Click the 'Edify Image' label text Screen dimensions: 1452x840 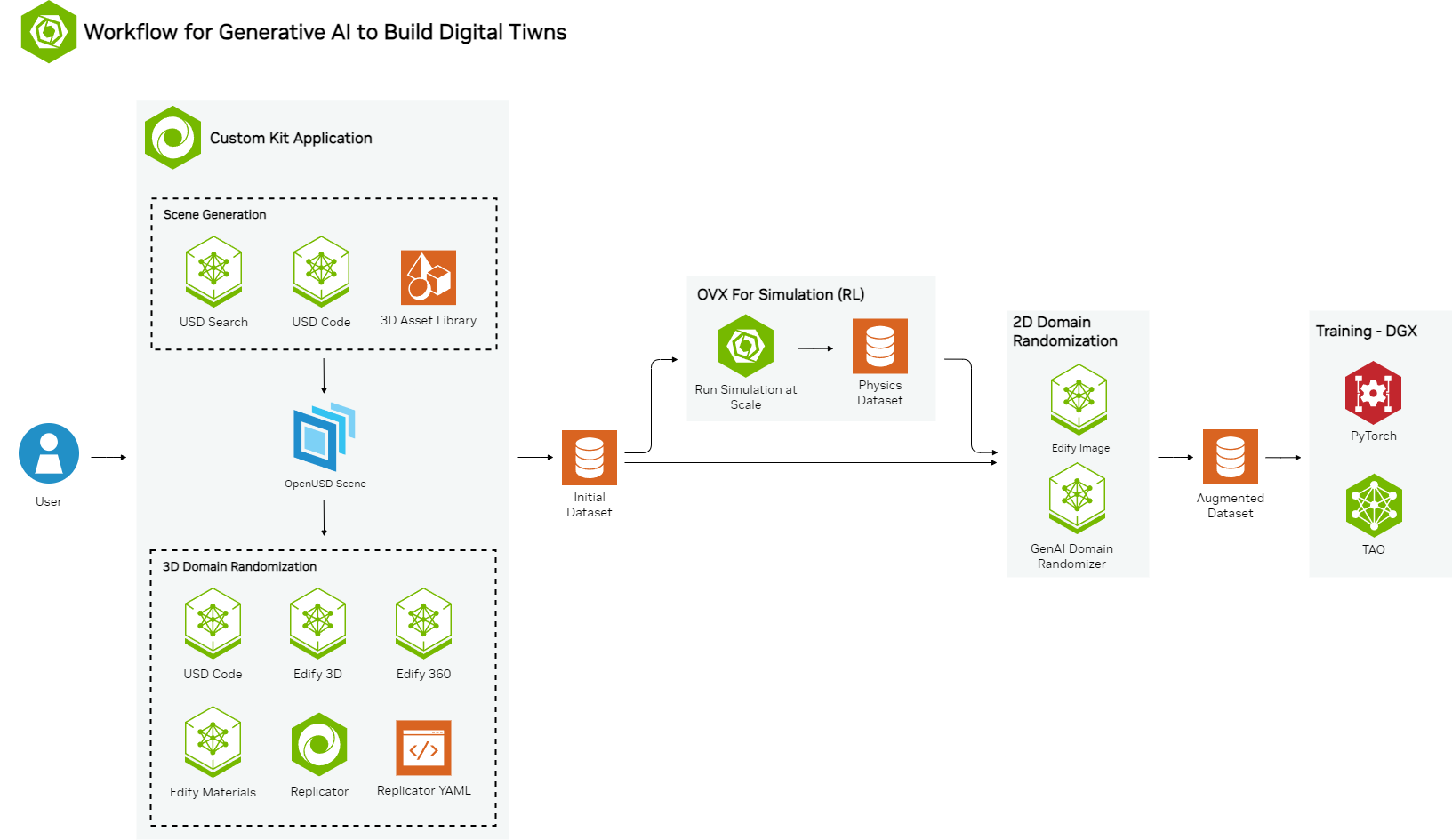pyautogui.click(x=1080, y=448)
